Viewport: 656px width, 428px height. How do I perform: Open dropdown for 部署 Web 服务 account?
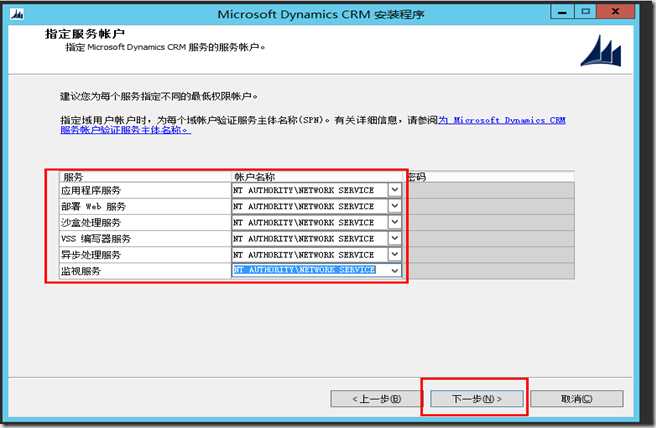point(395,206)
